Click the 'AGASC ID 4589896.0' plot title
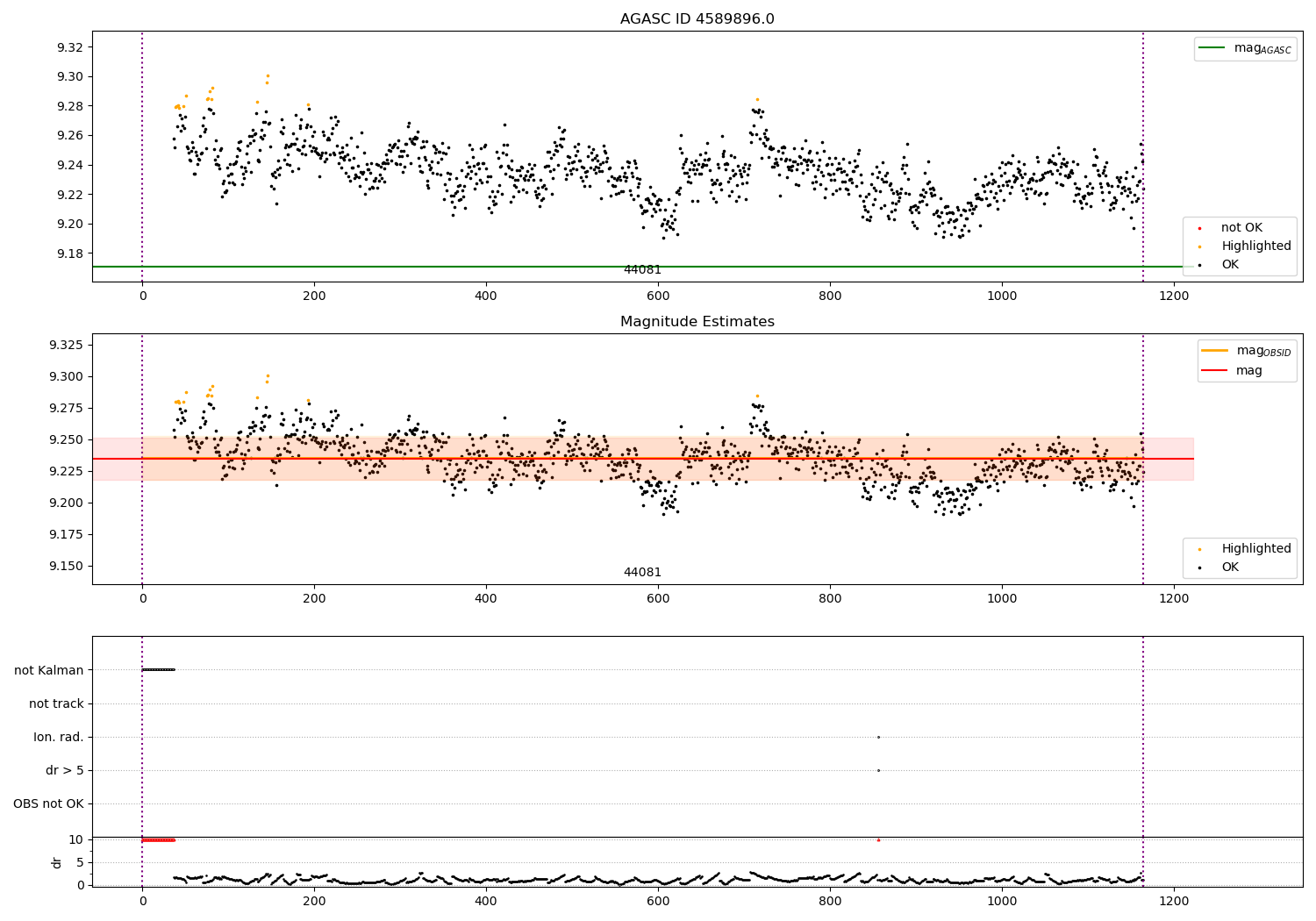Screen dimensions: 1316x921 coord(697,19)
